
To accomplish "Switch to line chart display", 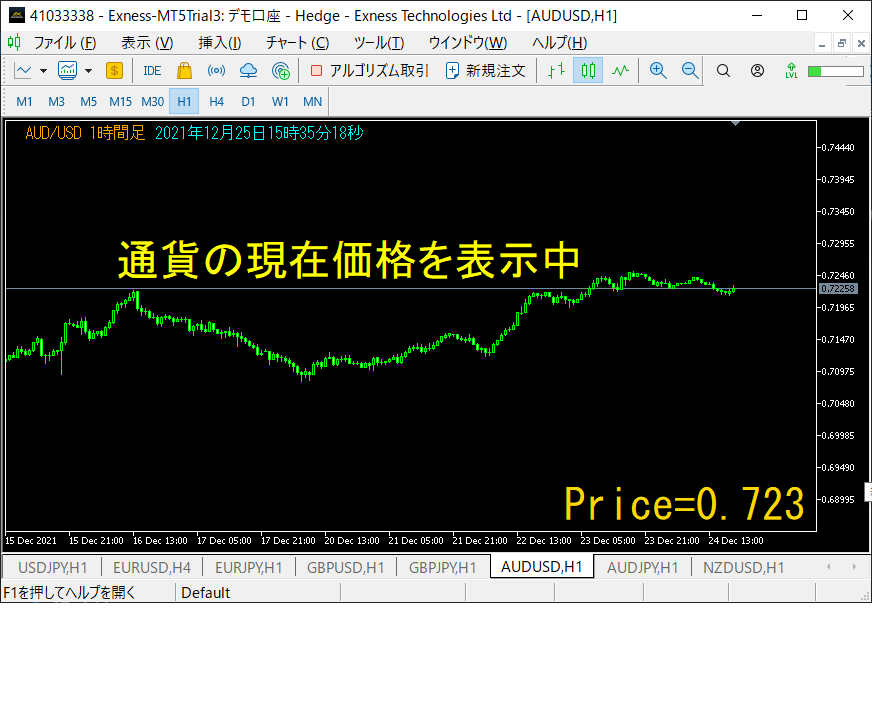I will (620, 71).
